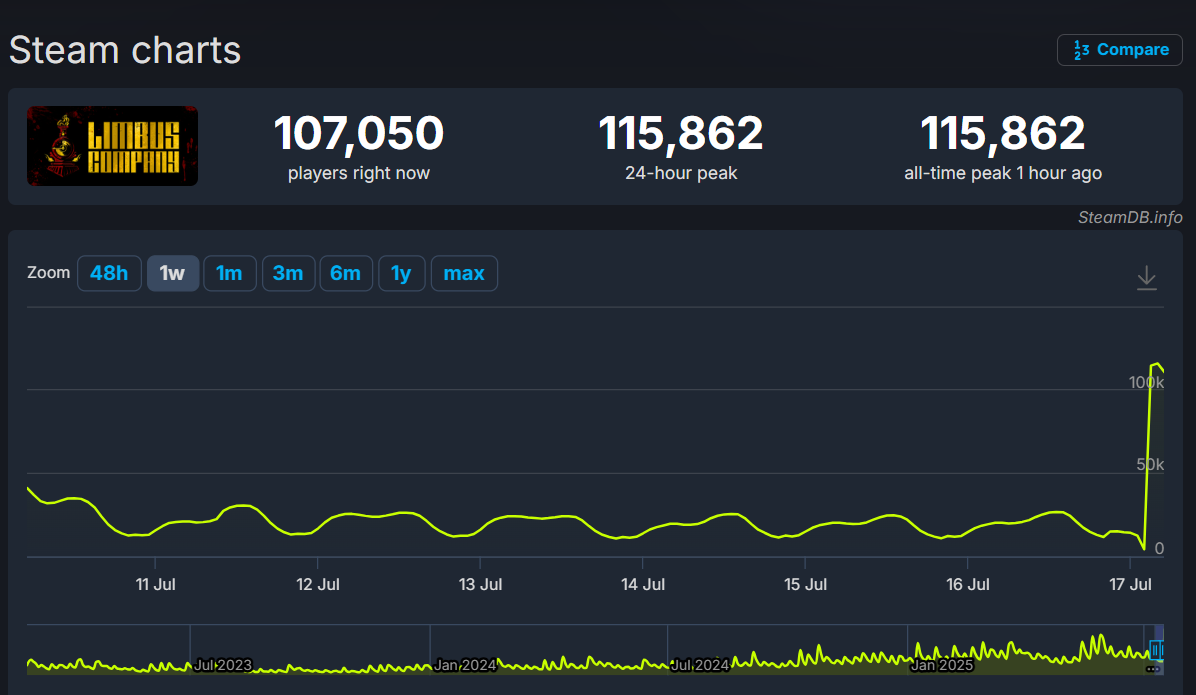Click the 14 Jul axis label

[643, 584]
